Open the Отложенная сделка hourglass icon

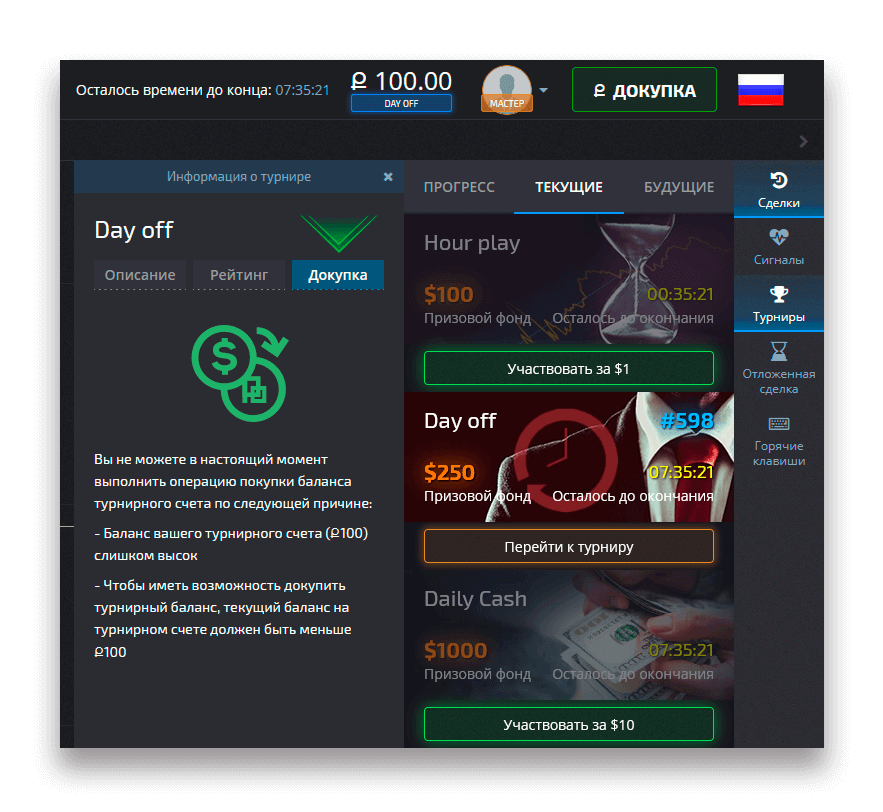778,351
